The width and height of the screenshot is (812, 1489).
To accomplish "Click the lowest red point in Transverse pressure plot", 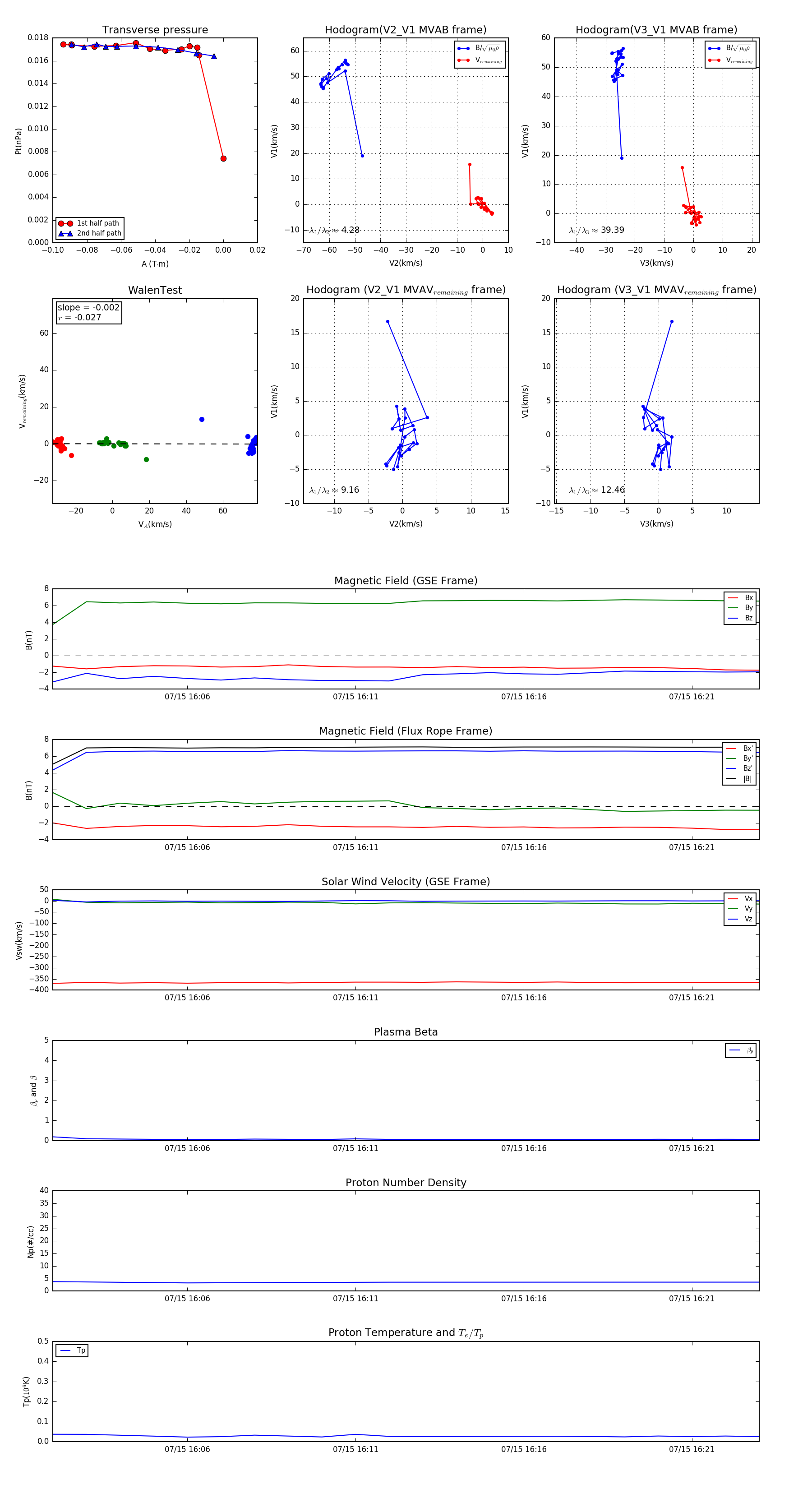I will click(223, 158).
